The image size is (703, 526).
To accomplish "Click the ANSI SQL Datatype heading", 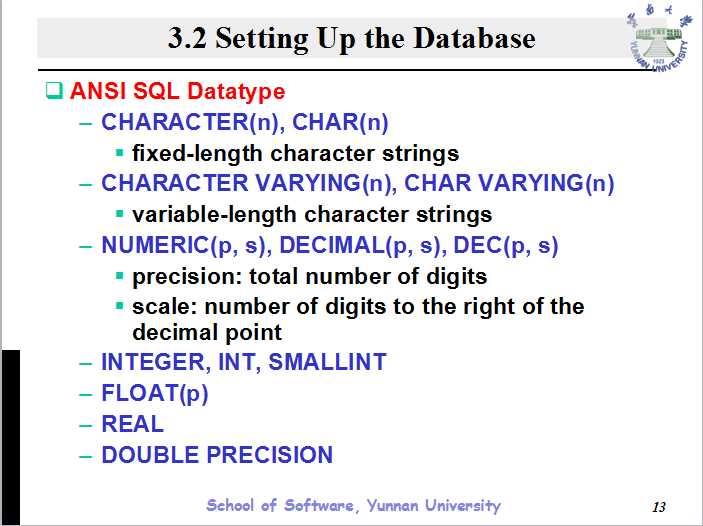I will (177, 92).
